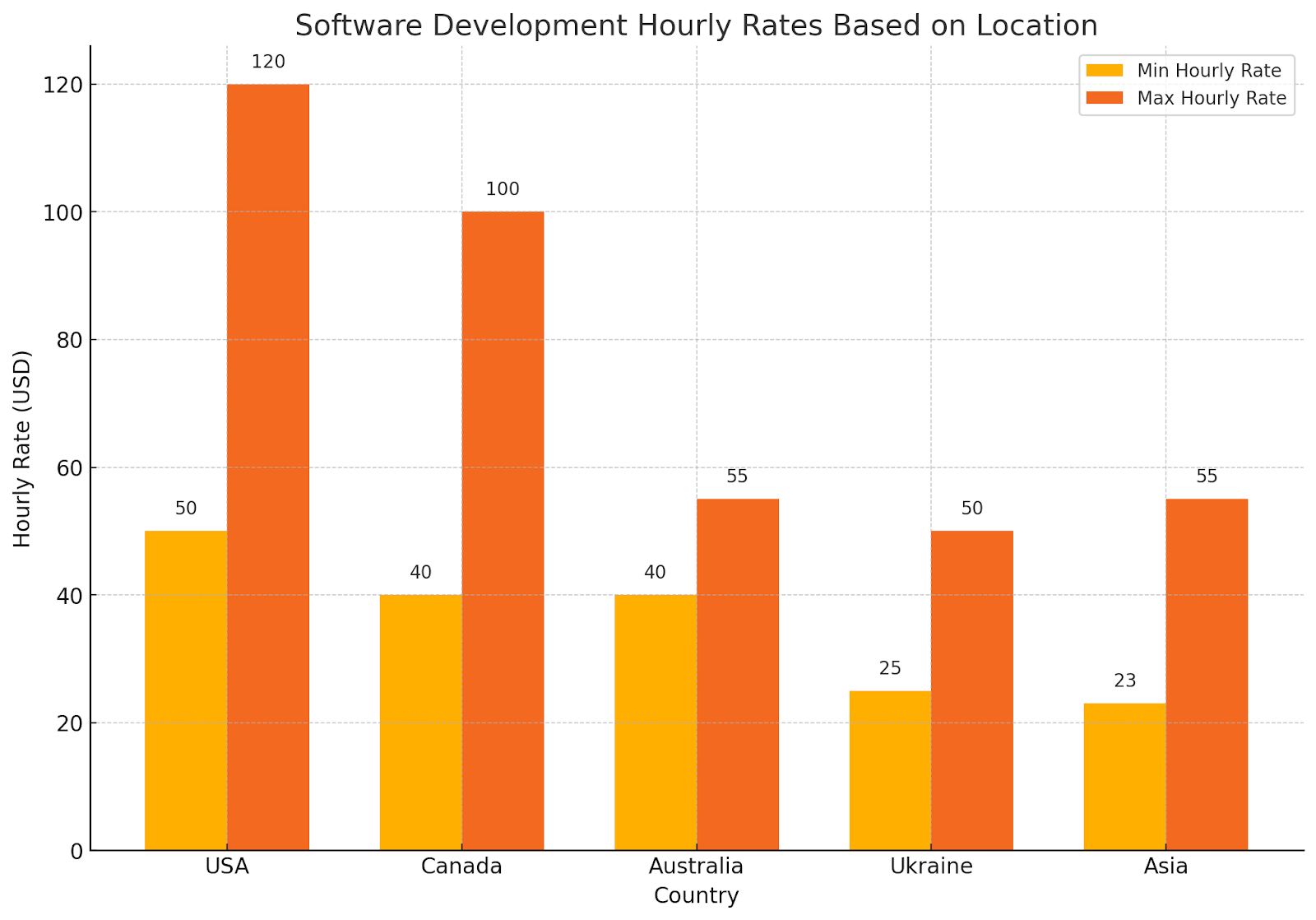Click Australia's min rate bar
This screenshot has width=1316, height=920.
click(656, 723)
